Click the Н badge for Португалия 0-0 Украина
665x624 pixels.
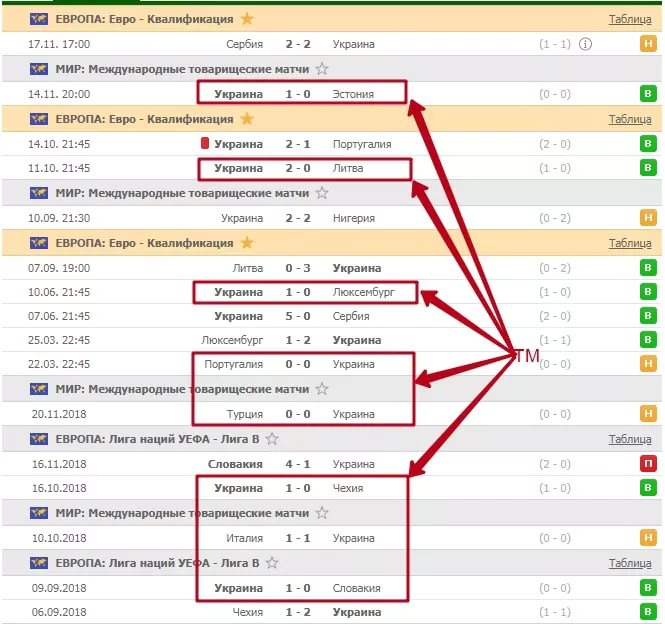click(648, 364)
